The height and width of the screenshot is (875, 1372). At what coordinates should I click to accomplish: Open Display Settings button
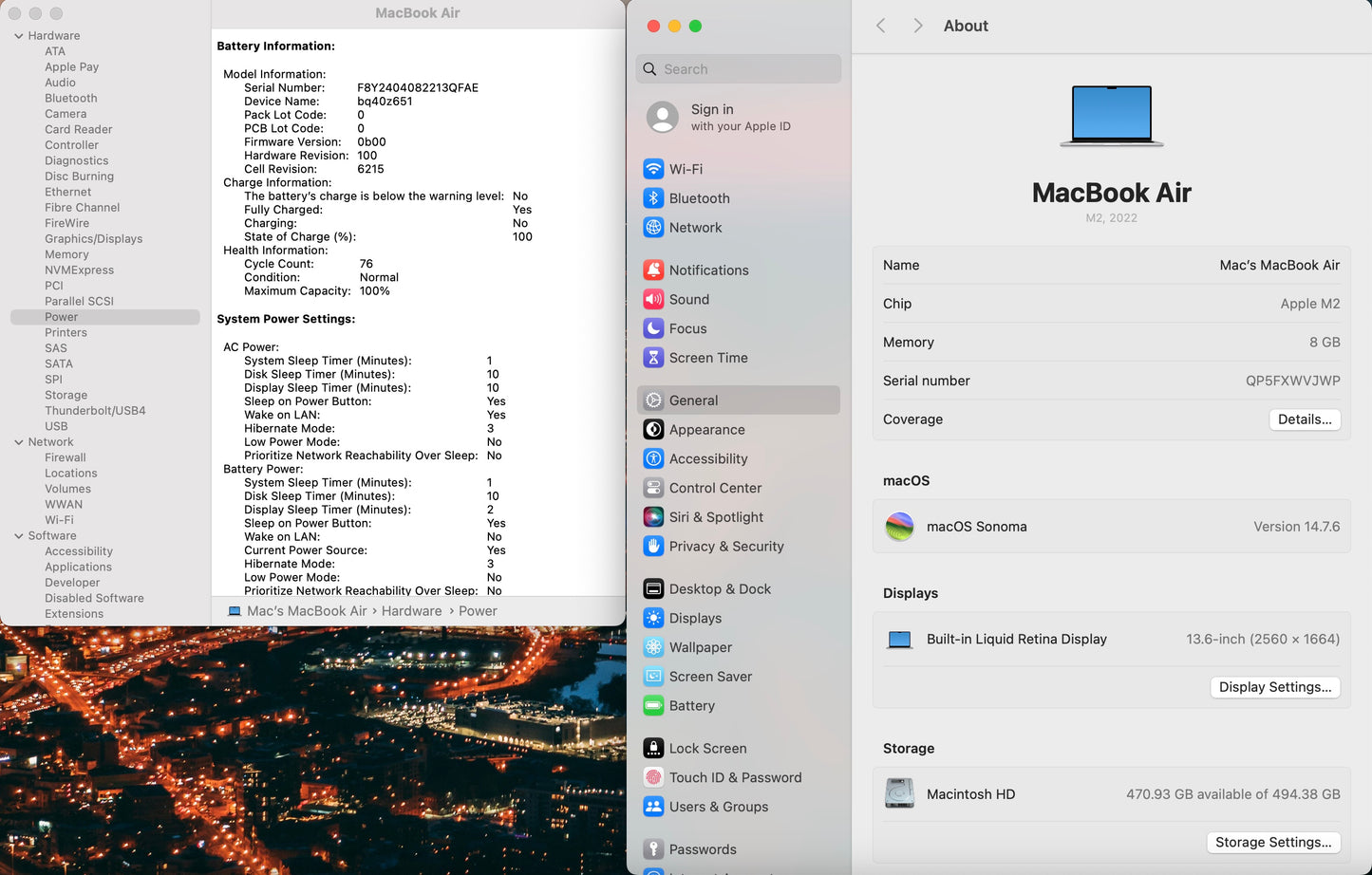[1274, 687]
